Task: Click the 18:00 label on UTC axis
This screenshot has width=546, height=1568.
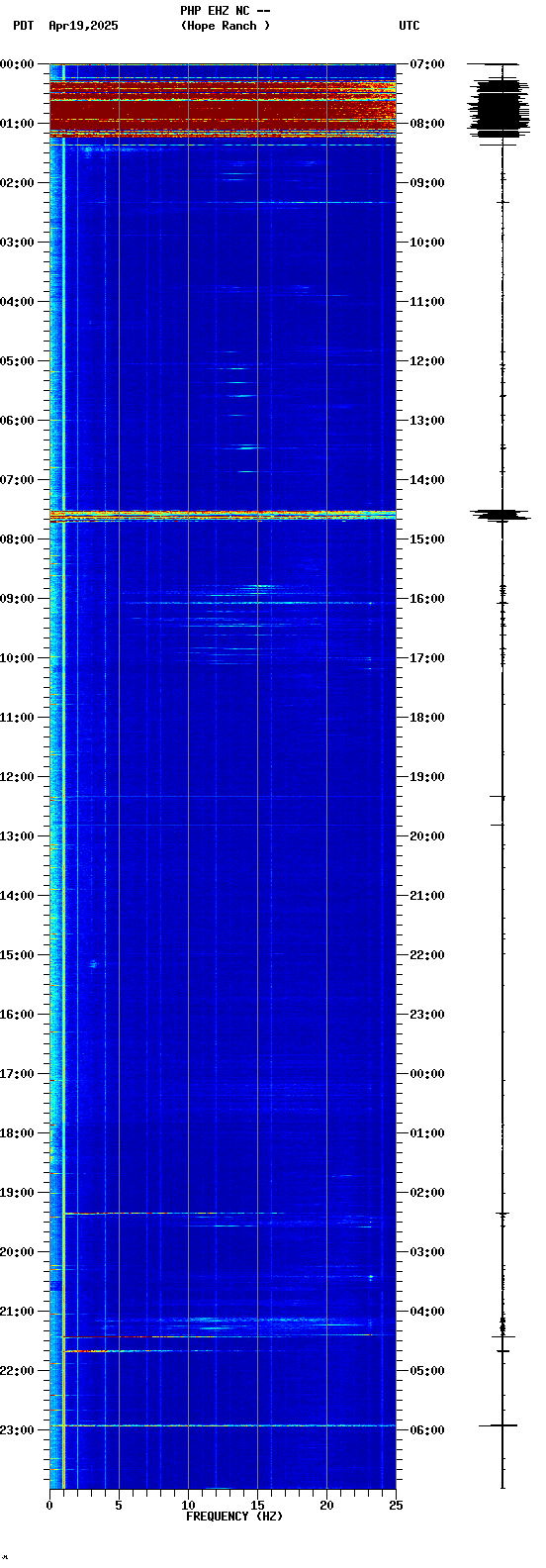Action: [x=427, y=718]
